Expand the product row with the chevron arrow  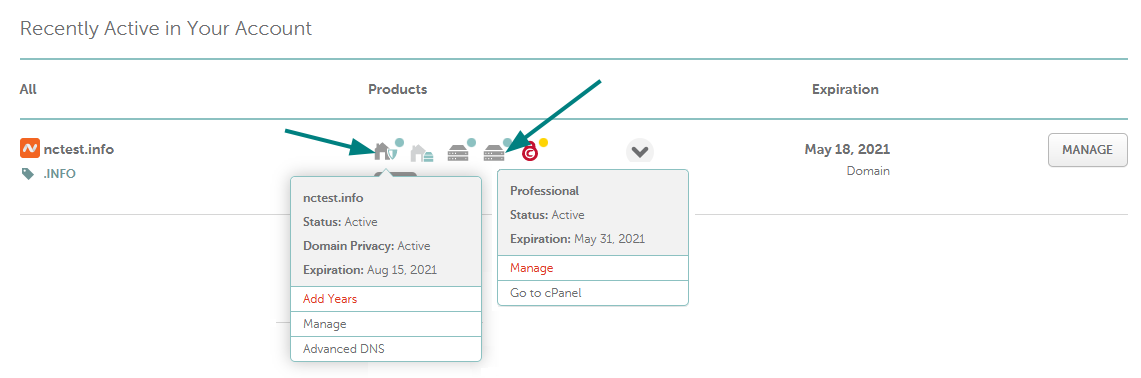[x=640, y=151]
